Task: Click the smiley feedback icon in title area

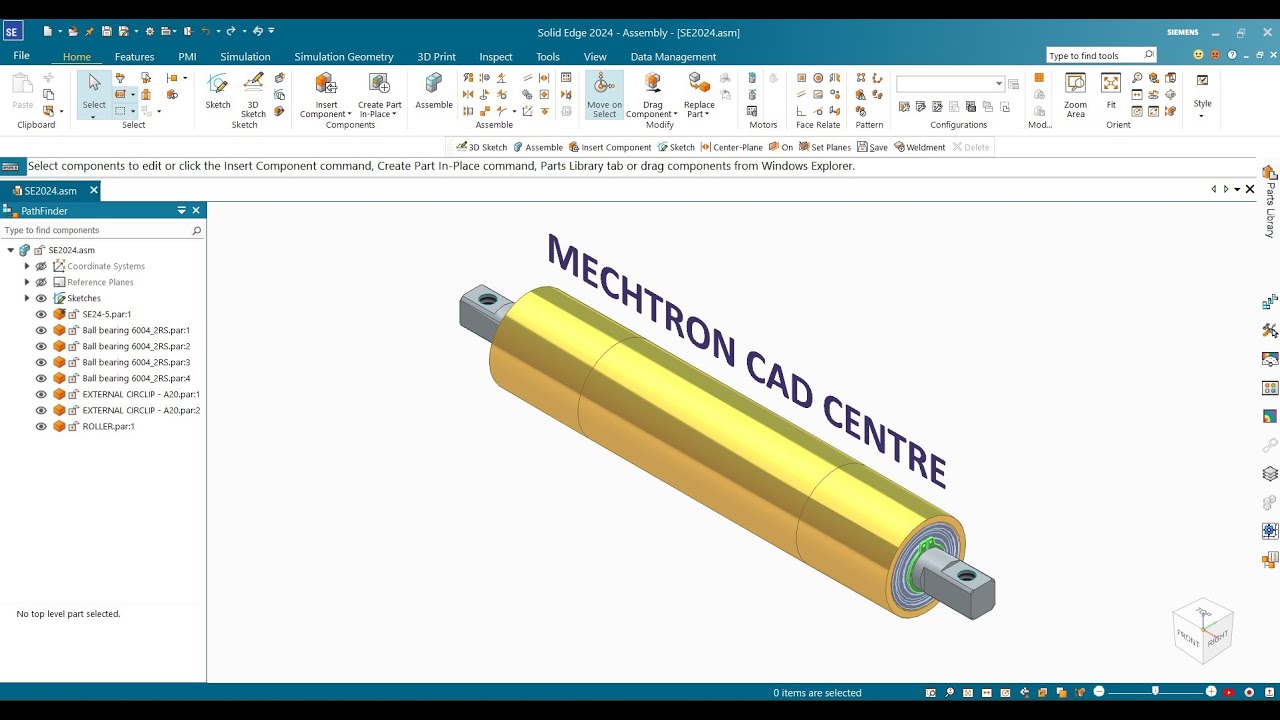Action: pyautogui.click(x=1198, y=55)
